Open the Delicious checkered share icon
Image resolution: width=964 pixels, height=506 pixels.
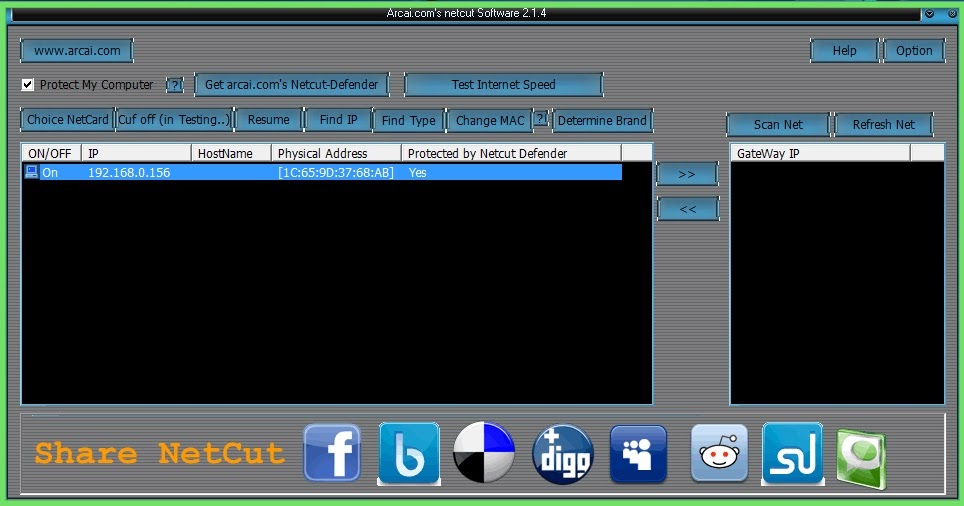484,453
